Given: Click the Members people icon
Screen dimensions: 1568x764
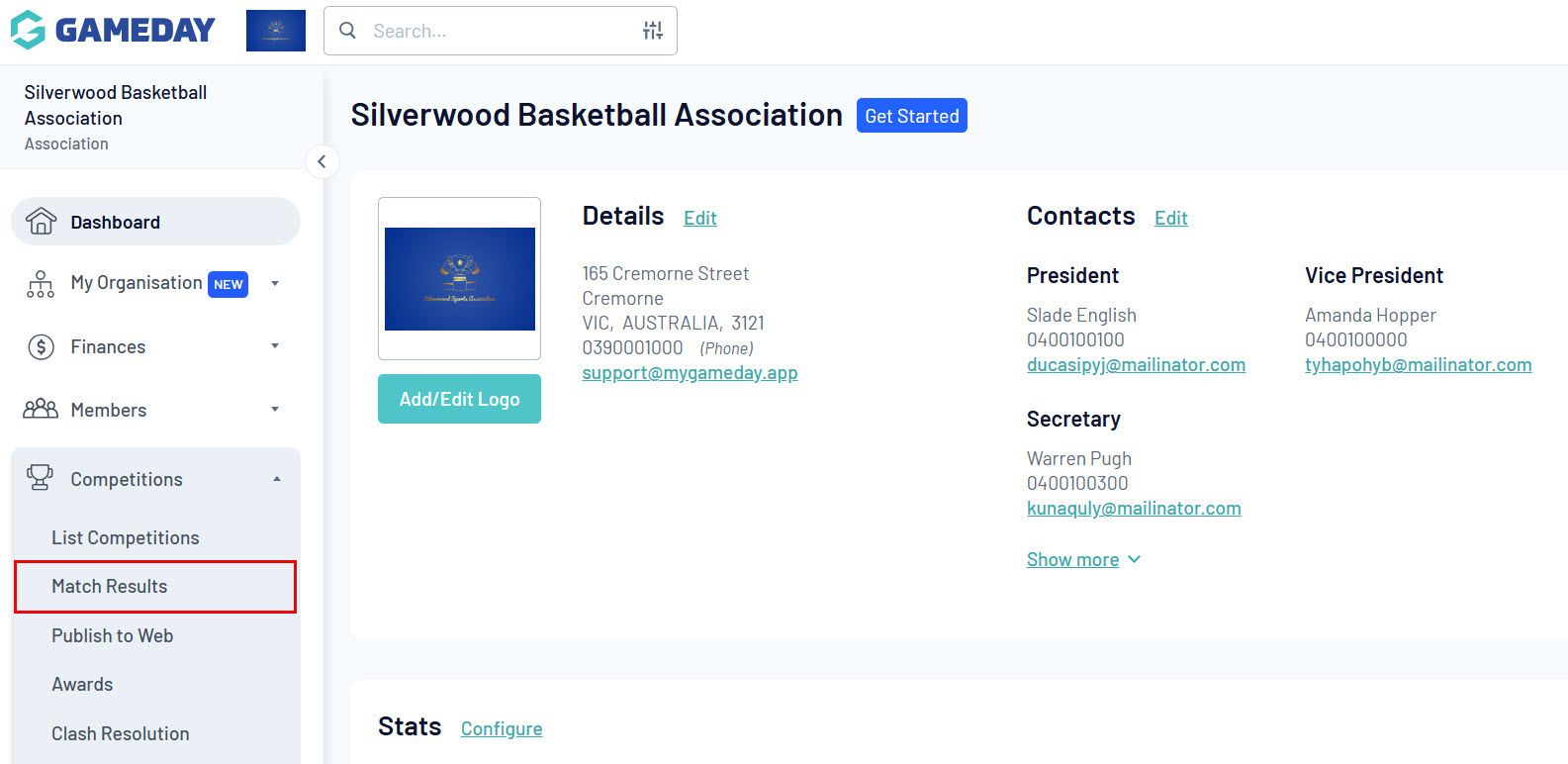Looking at the screenshot, I should point(41,409).
